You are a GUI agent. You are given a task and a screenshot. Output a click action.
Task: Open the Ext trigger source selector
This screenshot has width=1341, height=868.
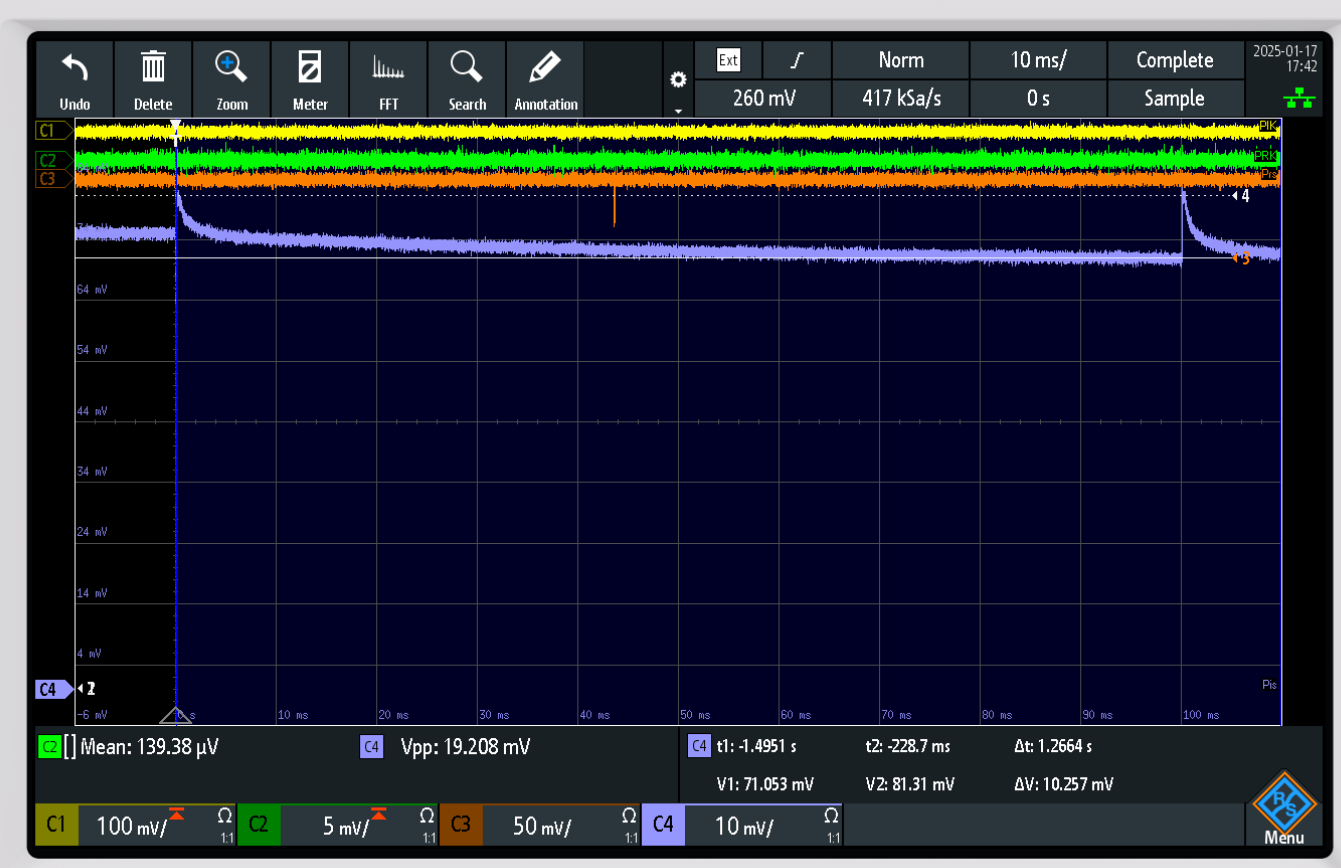point(728,60)
